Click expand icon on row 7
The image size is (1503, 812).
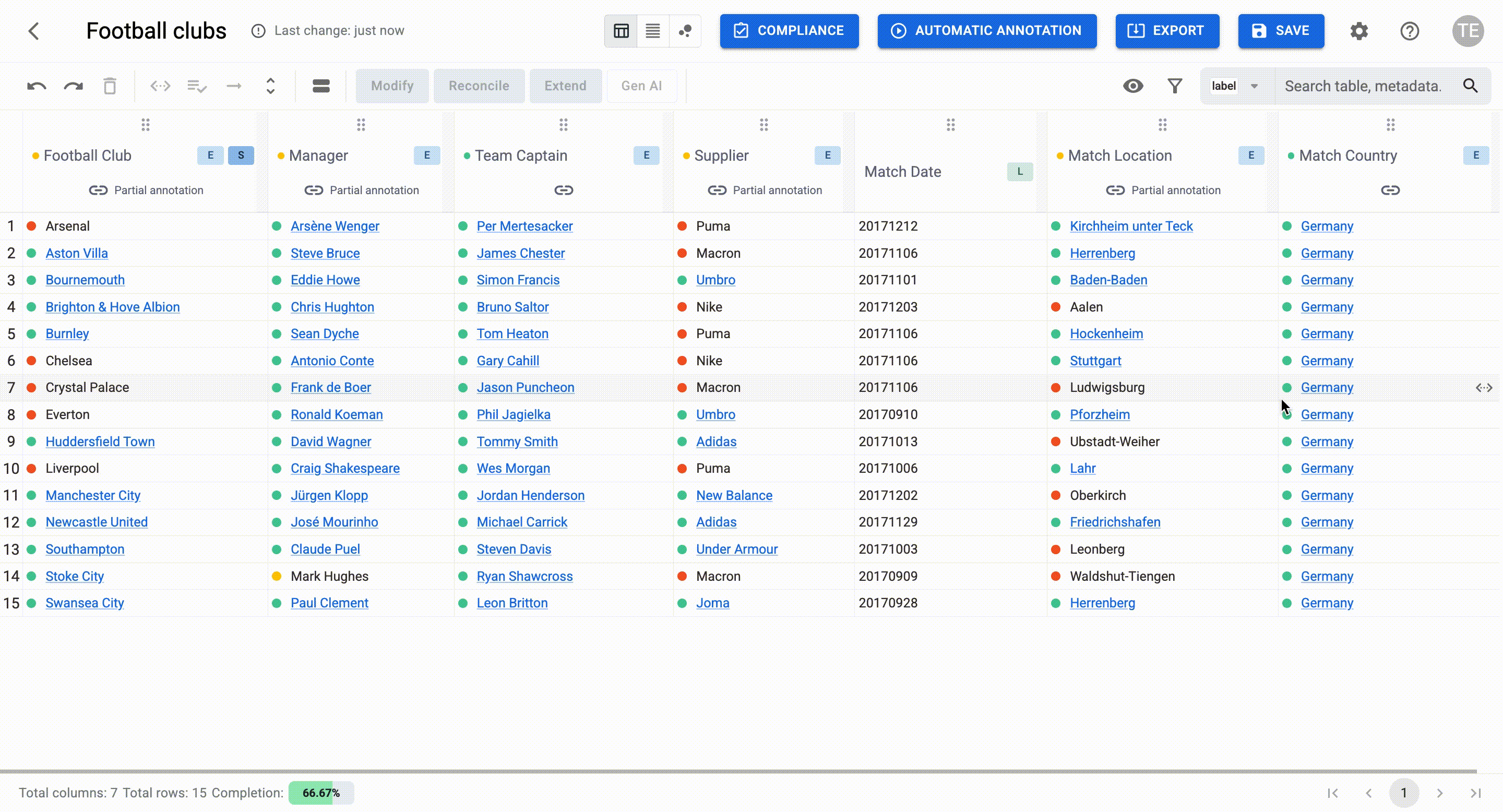click(x=1484, y=388)
